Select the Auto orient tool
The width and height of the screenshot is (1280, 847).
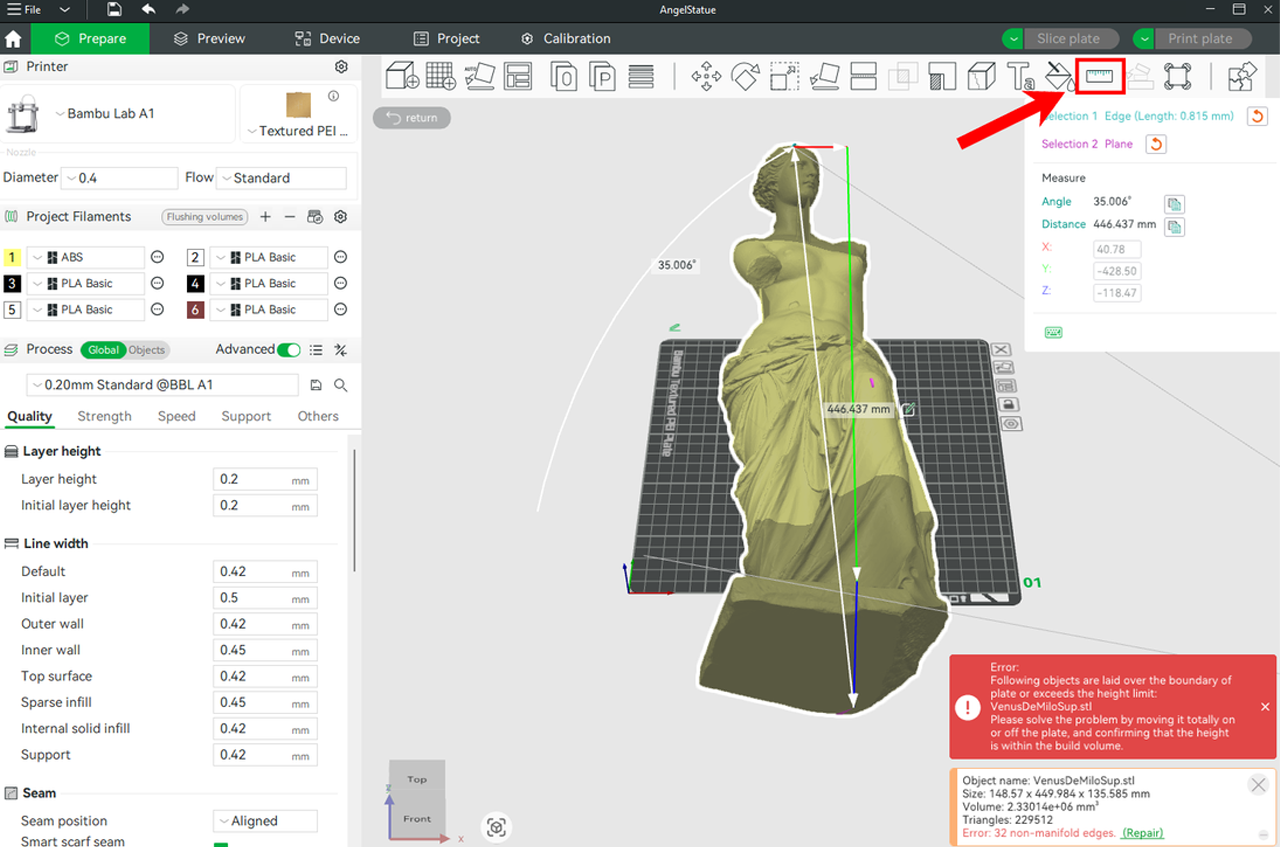[479, 76]
